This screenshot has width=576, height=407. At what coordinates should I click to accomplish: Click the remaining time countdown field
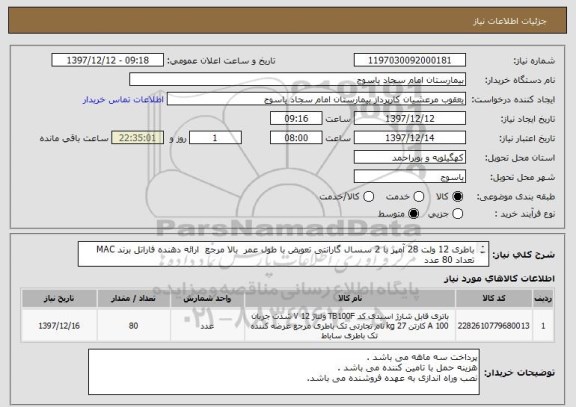coord(137,138)
